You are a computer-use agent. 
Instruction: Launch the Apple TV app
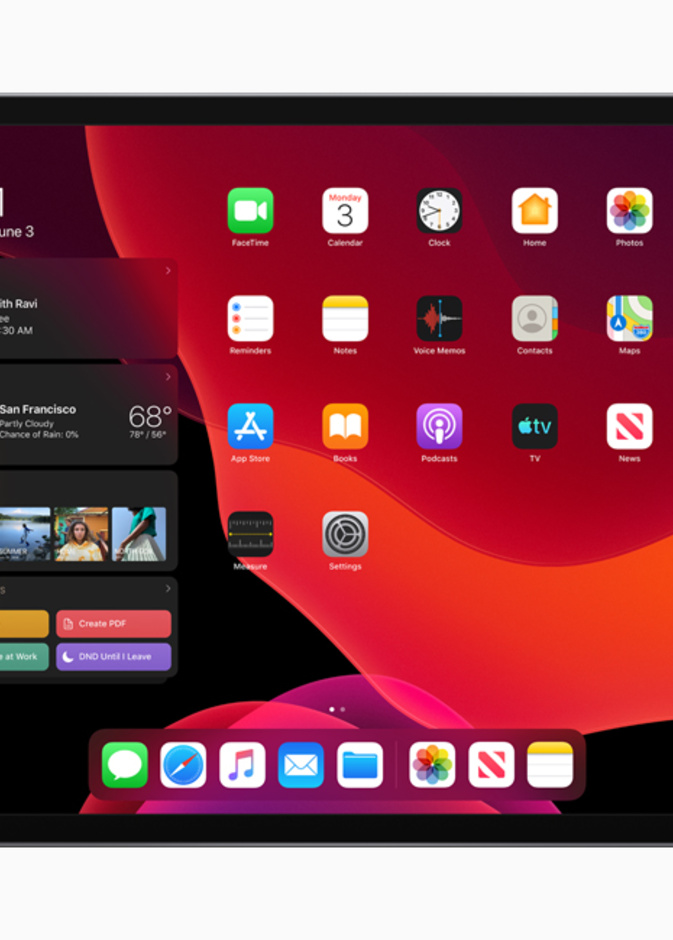click(535, 426)
